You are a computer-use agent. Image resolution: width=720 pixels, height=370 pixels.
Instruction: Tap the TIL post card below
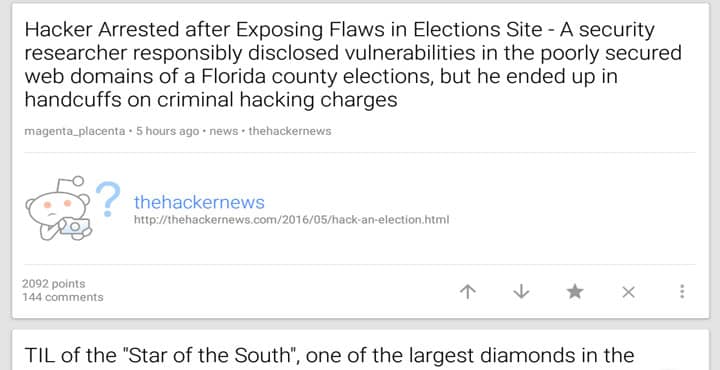tap(360, 350)
